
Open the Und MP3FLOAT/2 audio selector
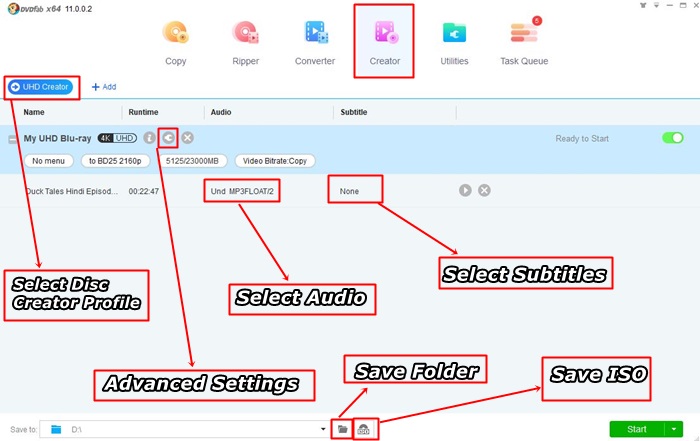click(242, 191)
